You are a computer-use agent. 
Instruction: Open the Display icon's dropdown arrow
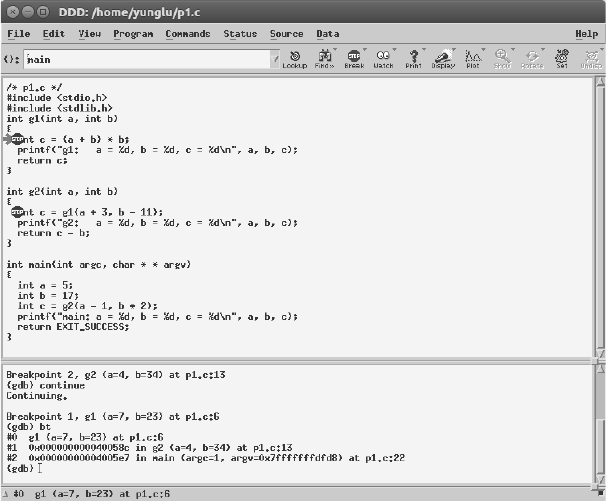point(454,49)
